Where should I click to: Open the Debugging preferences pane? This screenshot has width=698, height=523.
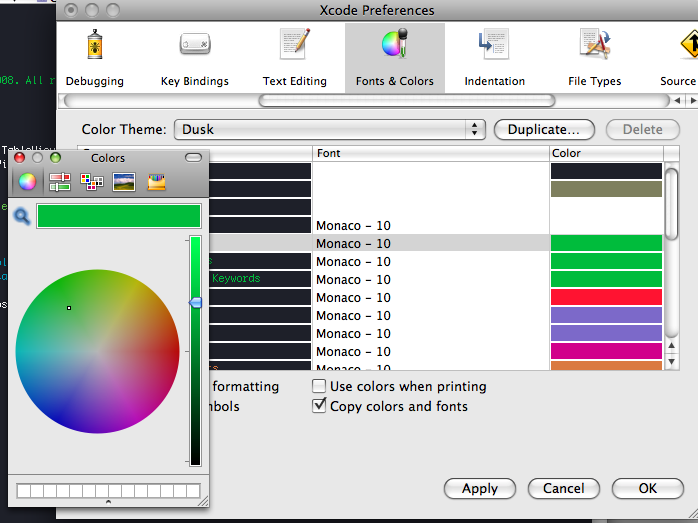point(95,57)
